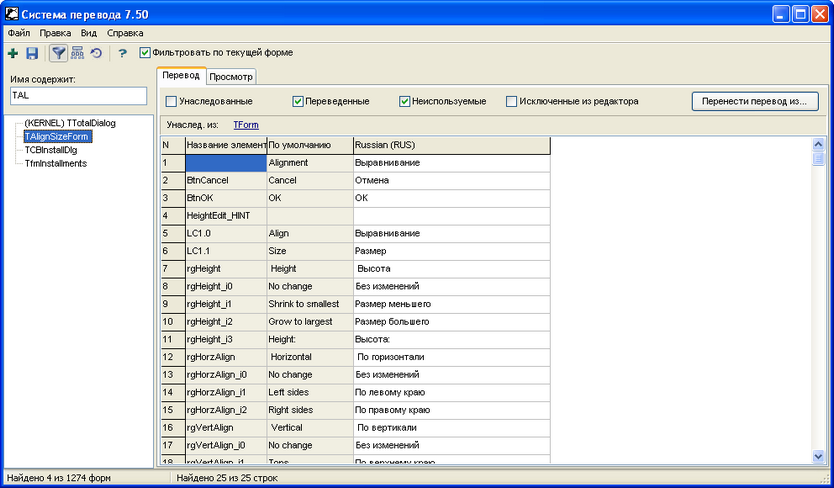Select the rgHorzAlign_i0 element cell
Viewport: 834px width, 488px height.
click(226, 375)
